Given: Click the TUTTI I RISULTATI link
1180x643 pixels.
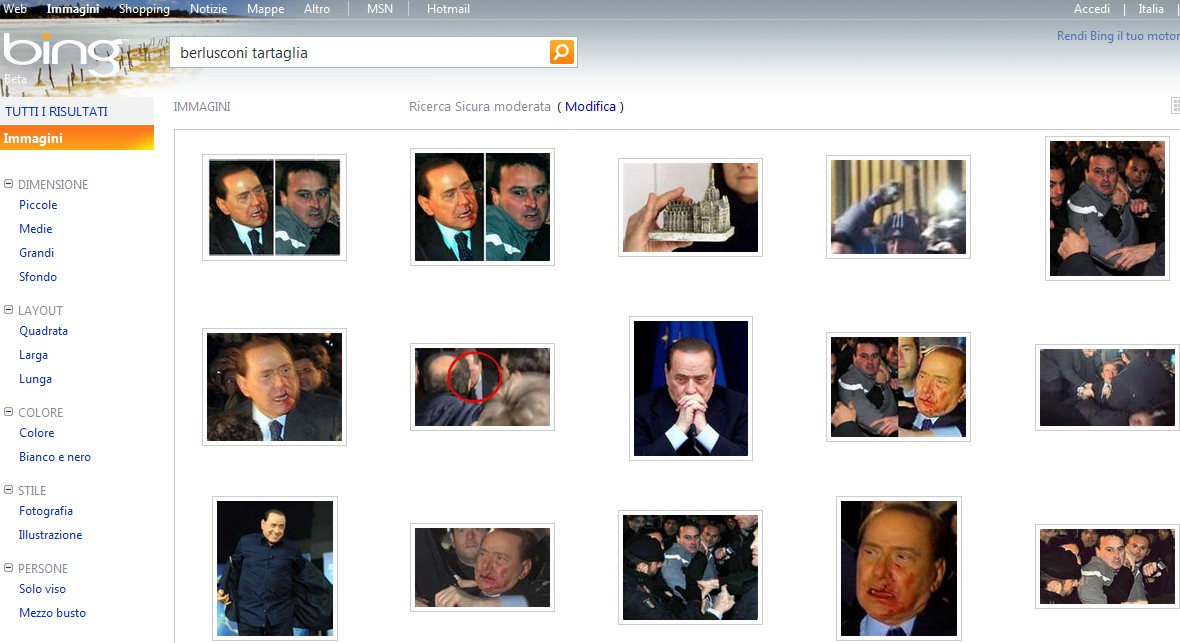Looking at the screenshot, I should pos(56,111).
